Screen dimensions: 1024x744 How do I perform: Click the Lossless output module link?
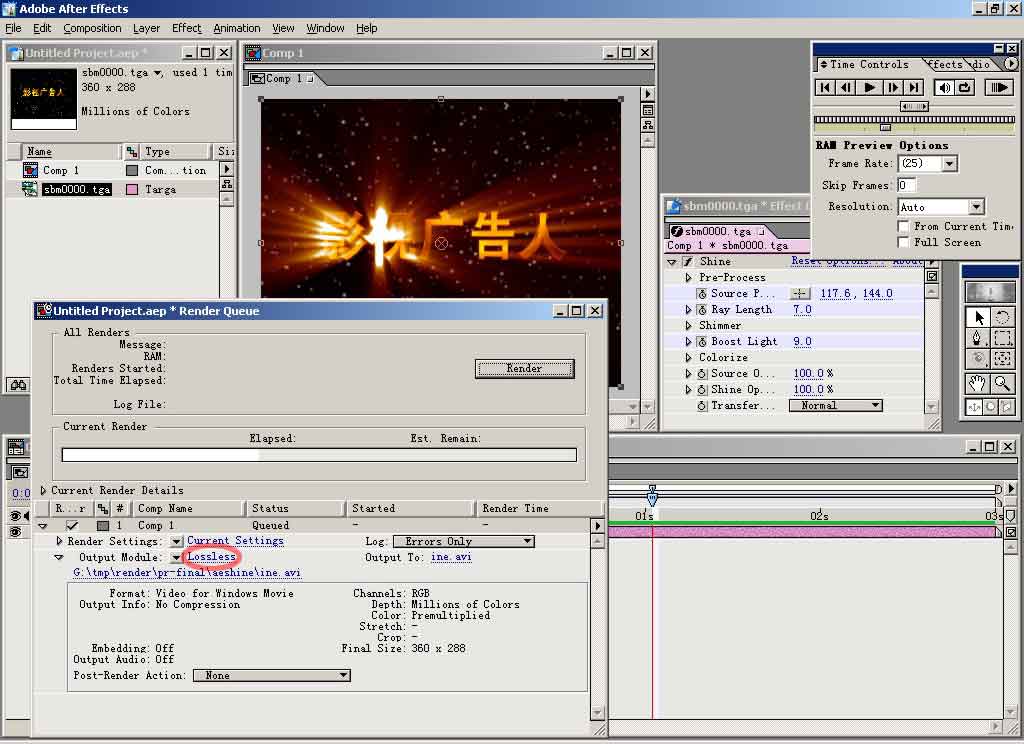(211, 557)
